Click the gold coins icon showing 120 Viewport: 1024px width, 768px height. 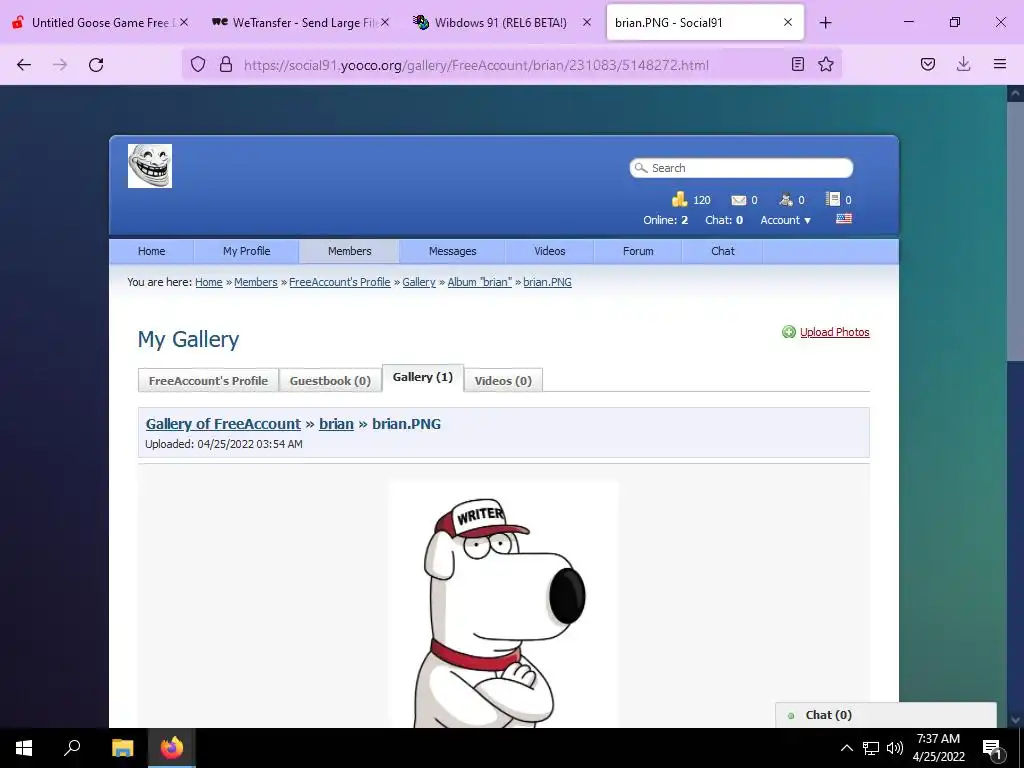[680, 199]
